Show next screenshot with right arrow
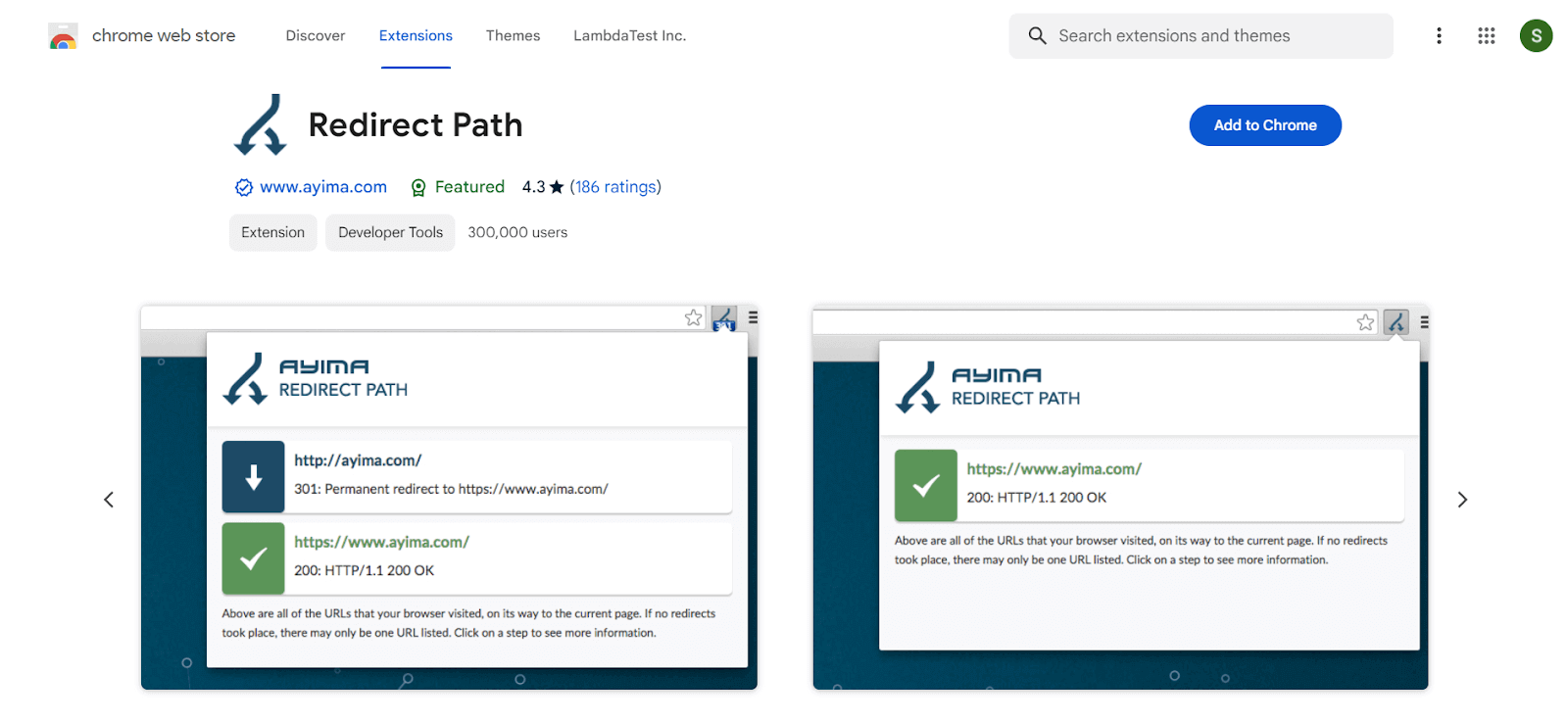Screen dimensions: 1568x722 1462,500
